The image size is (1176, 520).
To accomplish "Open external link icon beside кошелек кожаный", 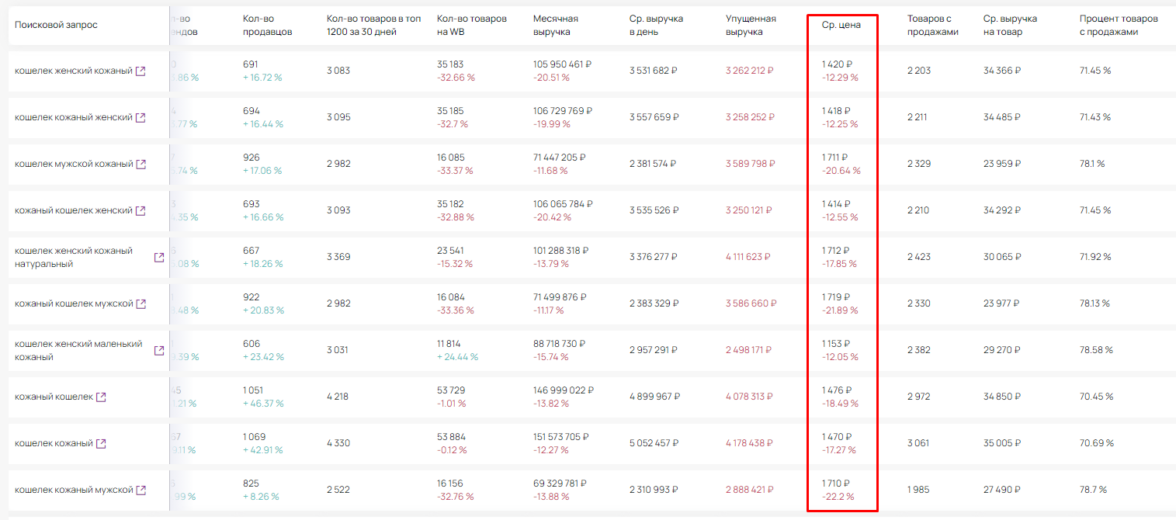I will point(101,443).
